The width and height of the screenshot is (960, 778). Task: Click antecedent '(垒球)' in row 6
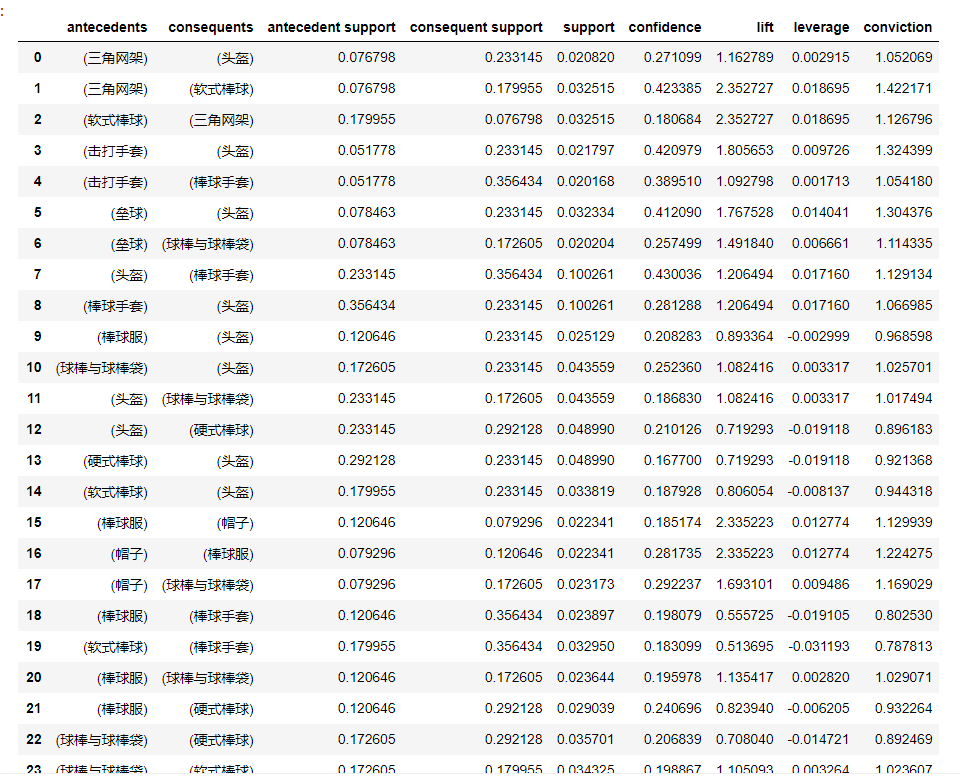129,244
